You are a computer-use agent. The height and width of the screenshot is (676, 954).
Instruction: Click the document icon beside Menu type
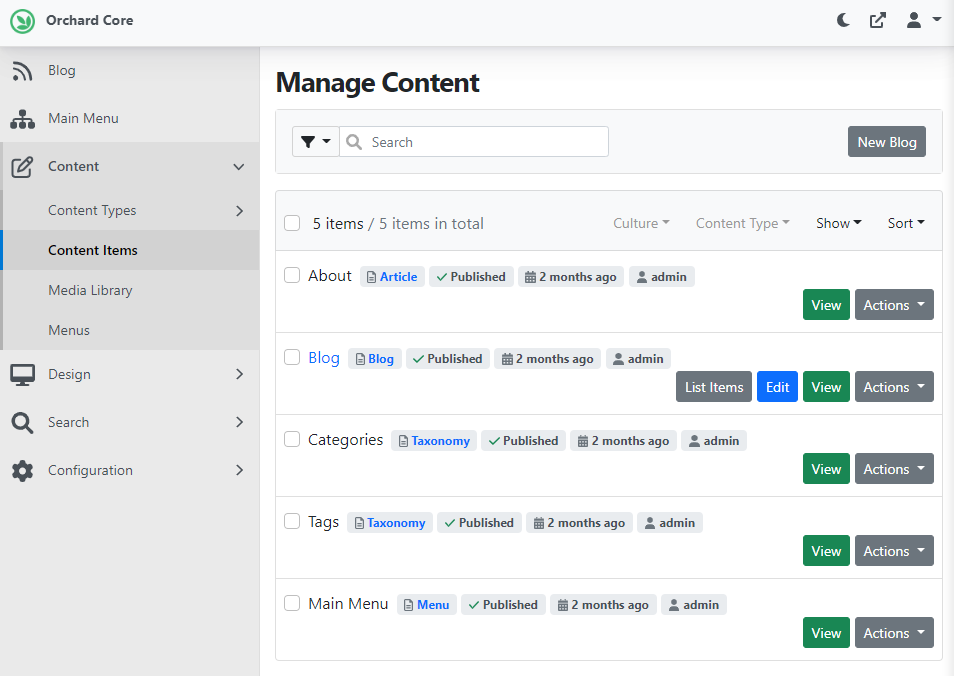(408, 605)
